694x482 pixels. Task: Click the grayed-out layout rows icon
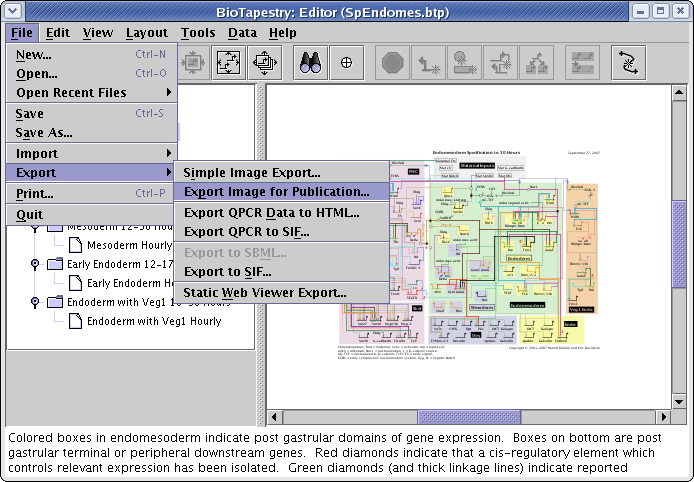point(582,62)
